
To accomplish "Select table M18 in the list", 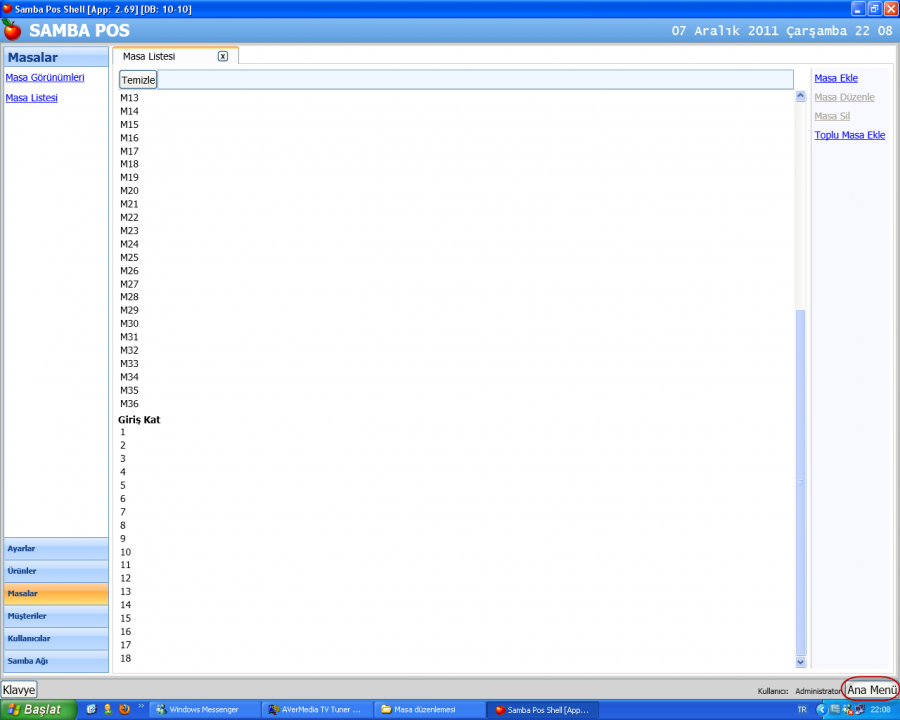I will click(x=129, y=164).
